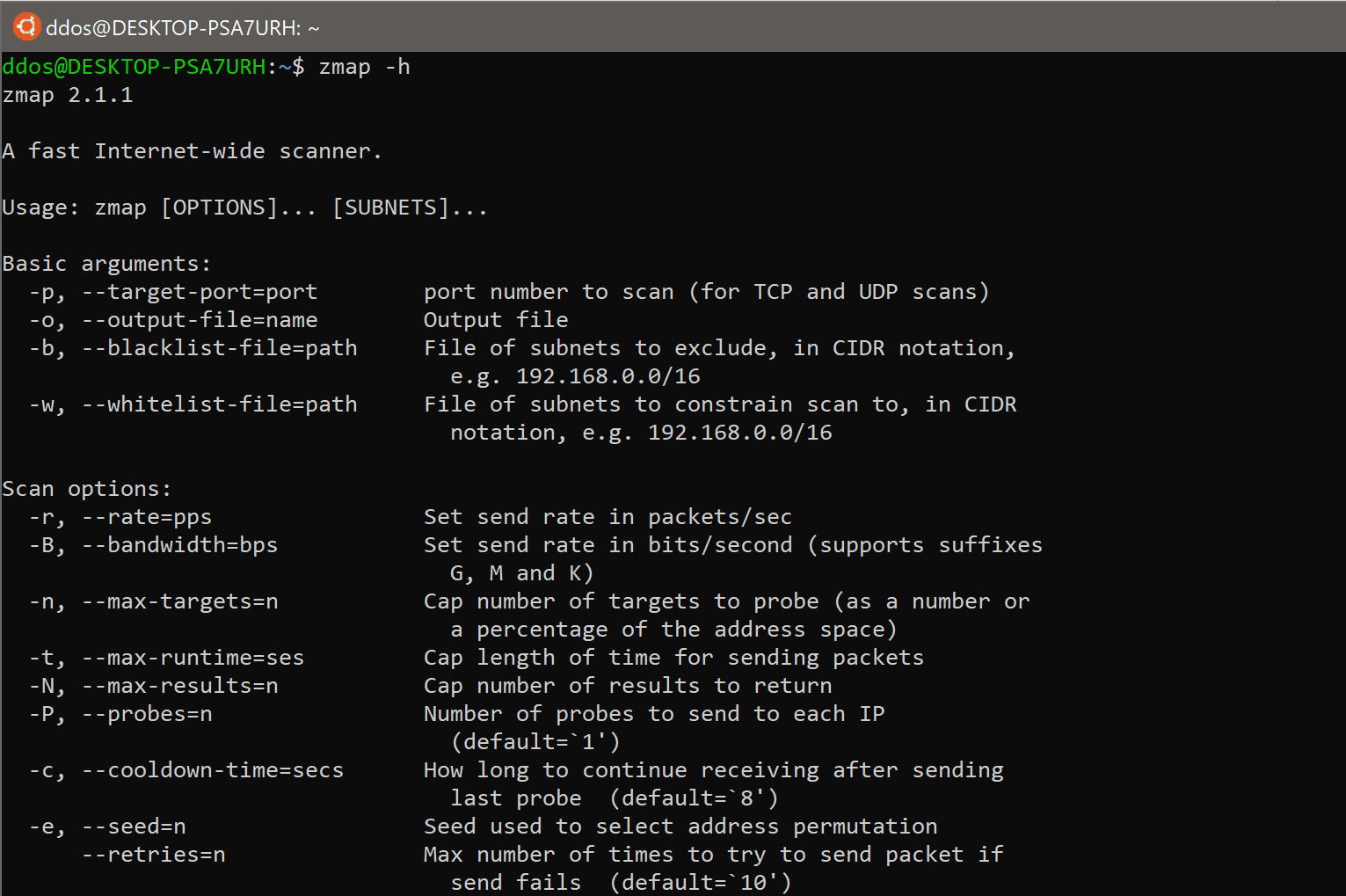1346x896 pixels.
Task: Click 'Number of probes to send to each IP'
Action: [x=654, y=714]
